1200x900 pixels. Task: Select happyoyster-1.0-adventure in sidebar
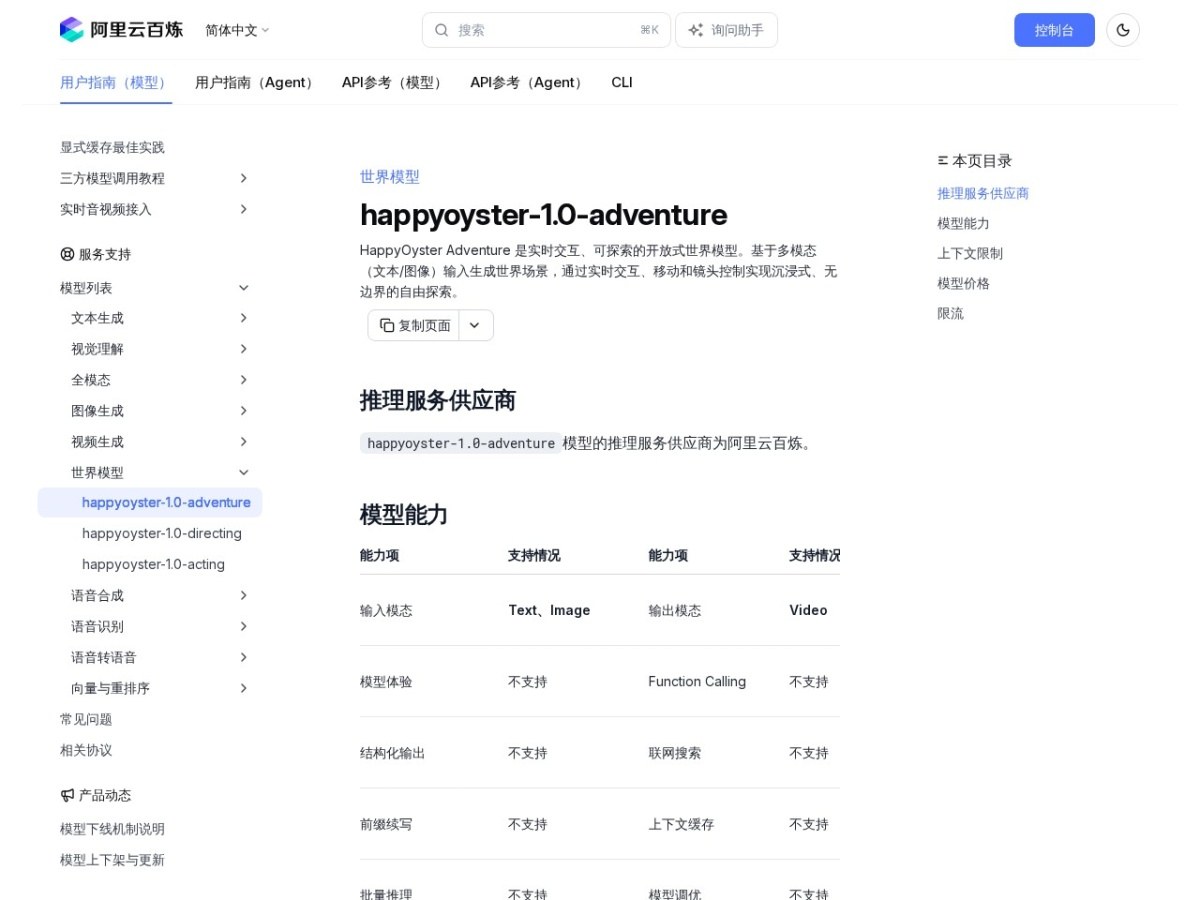point(150,502)
